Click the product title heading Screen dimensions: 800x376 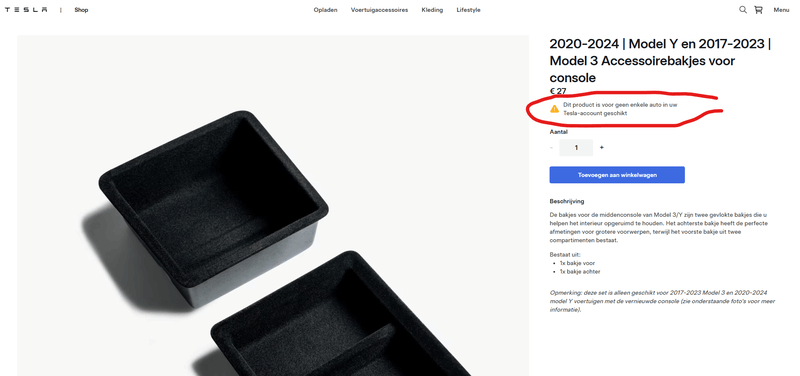coord(660,61)
